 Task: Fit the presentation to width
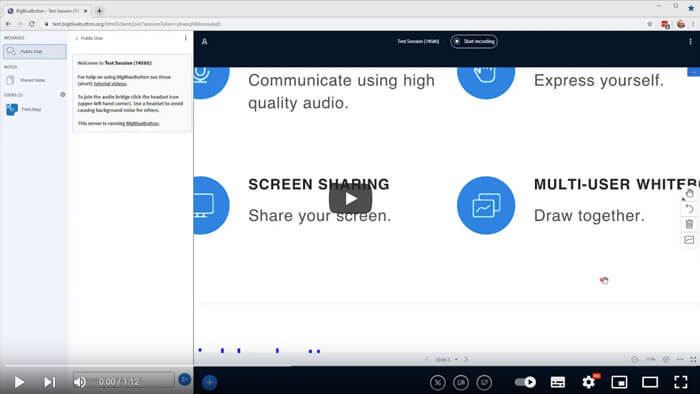(x=680, y=359)
